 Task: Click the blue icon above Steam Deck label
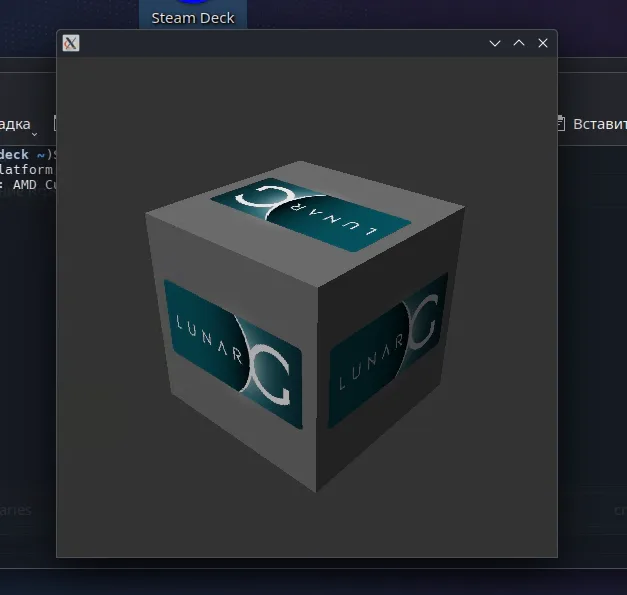pyautogui.click(x=193, y=2)
